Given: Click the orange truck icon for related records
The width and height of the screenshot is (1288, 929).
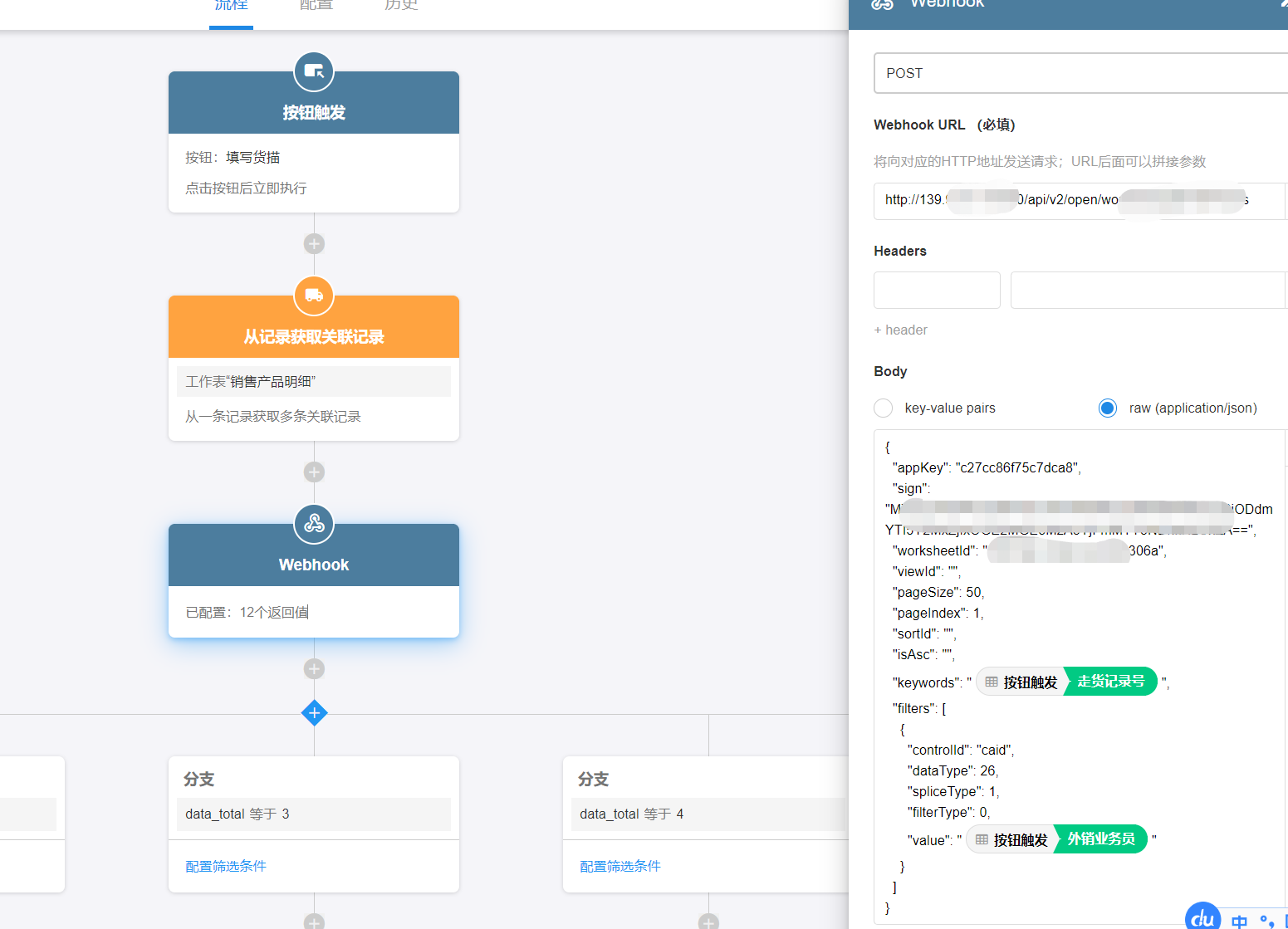Looking at the screenshot, I should coord(314,296).
